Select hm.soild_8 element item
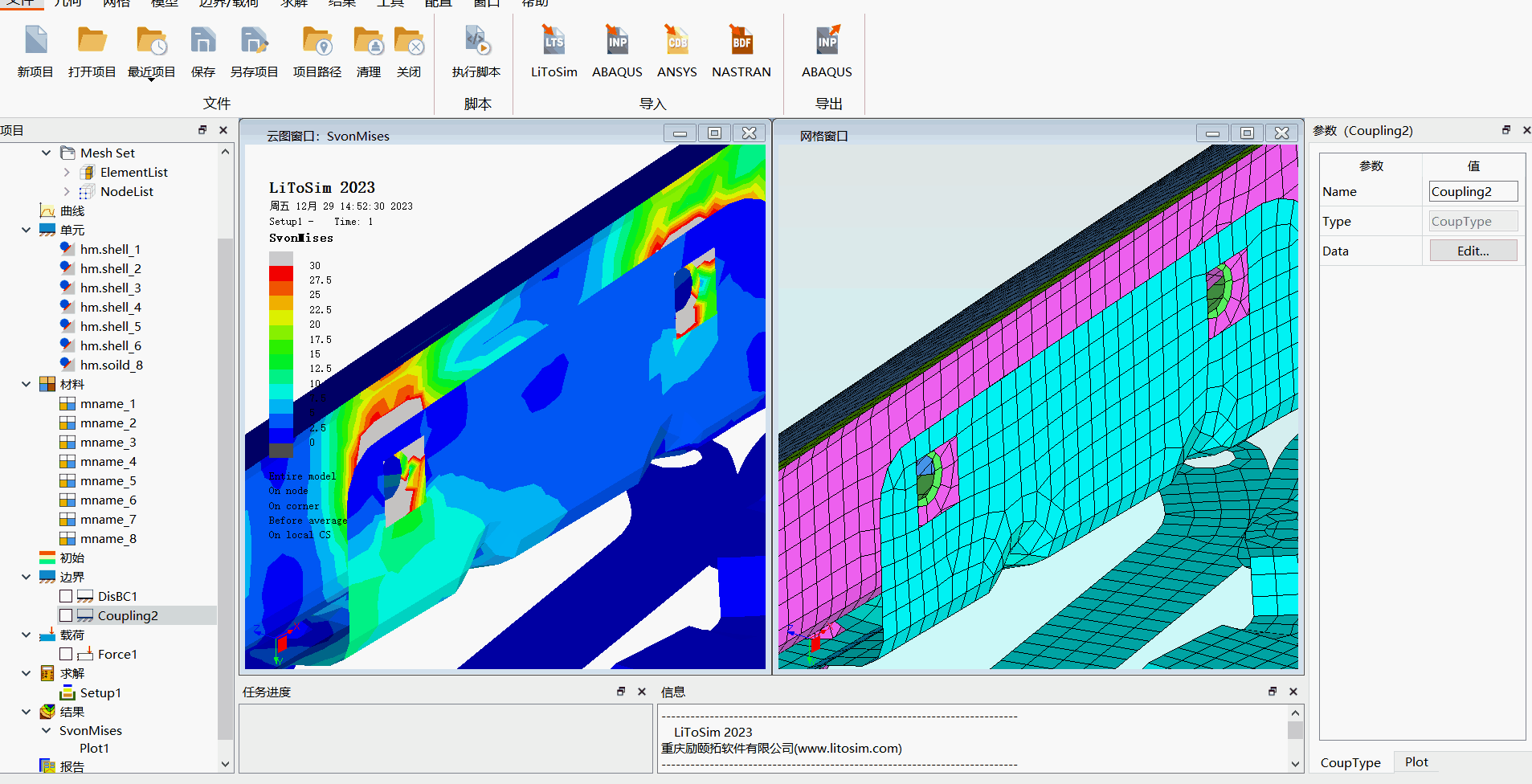1532x784 pixels. coord(111,365)
